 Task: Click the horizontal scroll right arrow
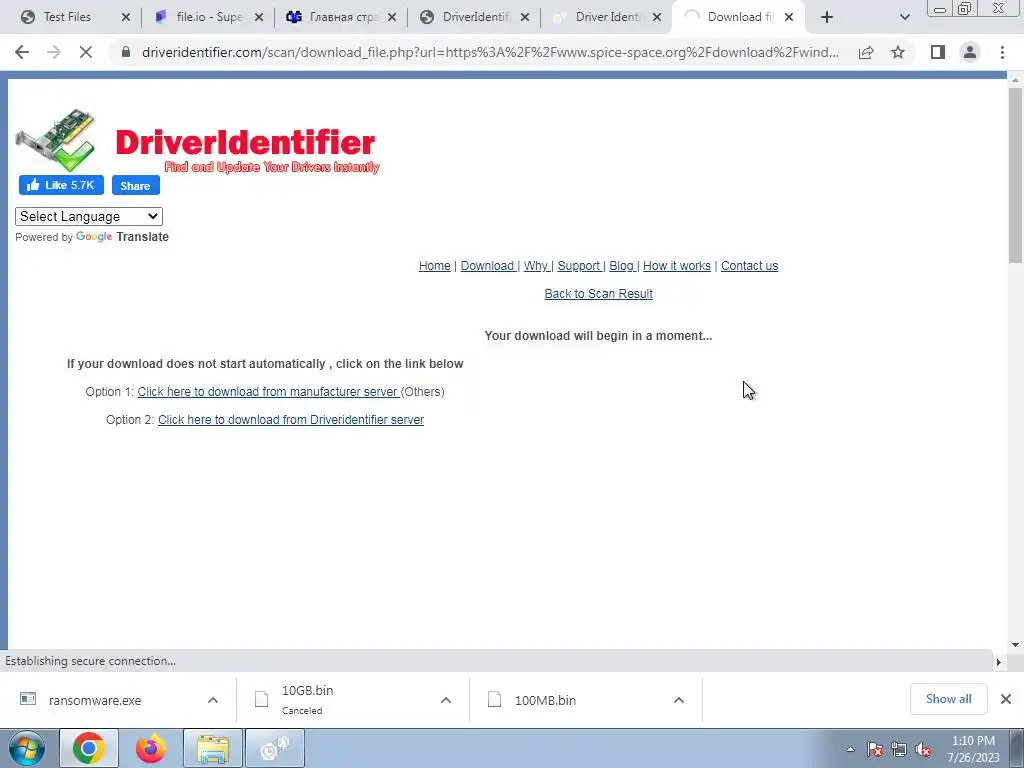999,662
